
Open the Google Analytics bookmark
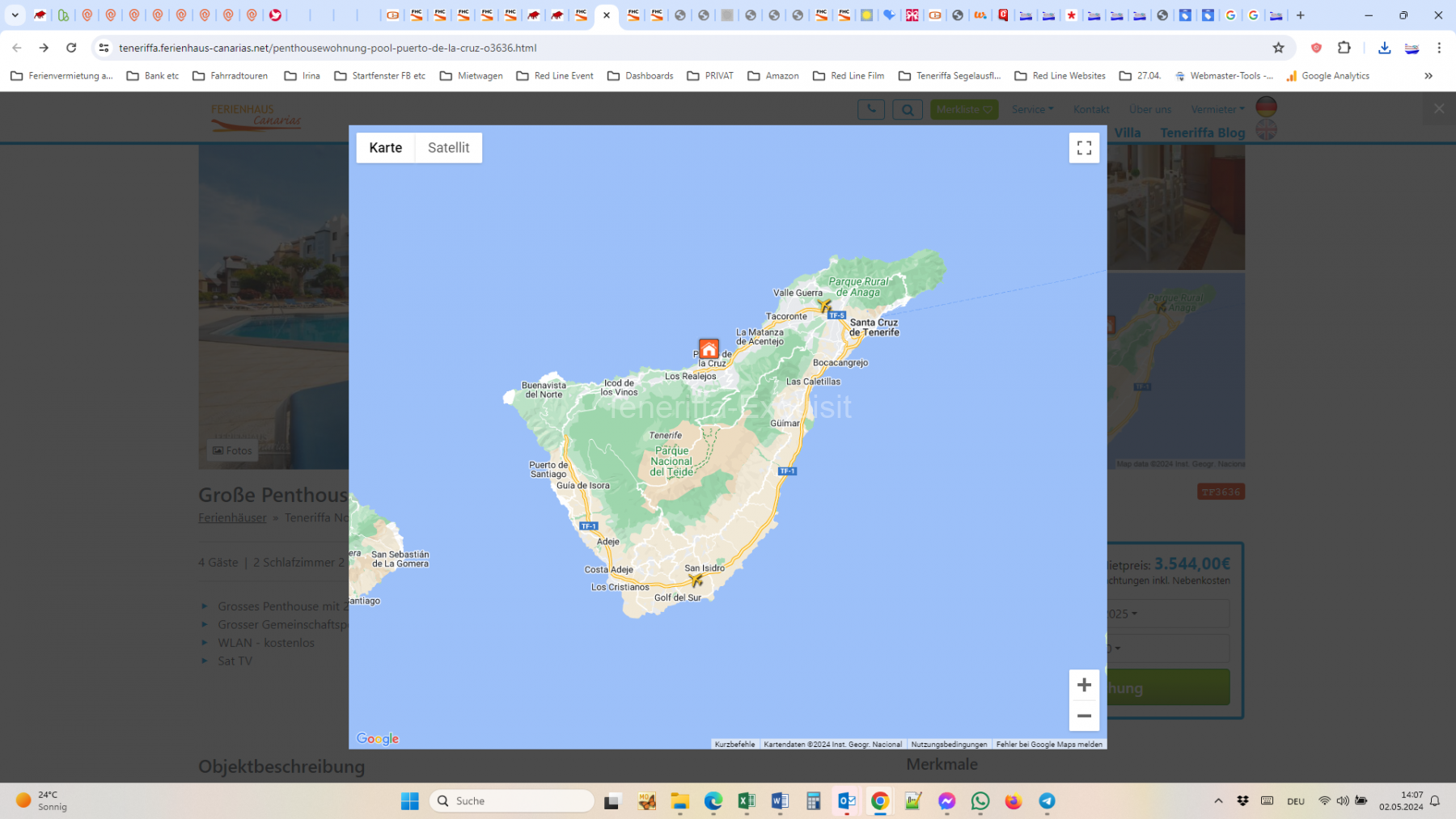pyautogui.click(x=1327, y=76)
